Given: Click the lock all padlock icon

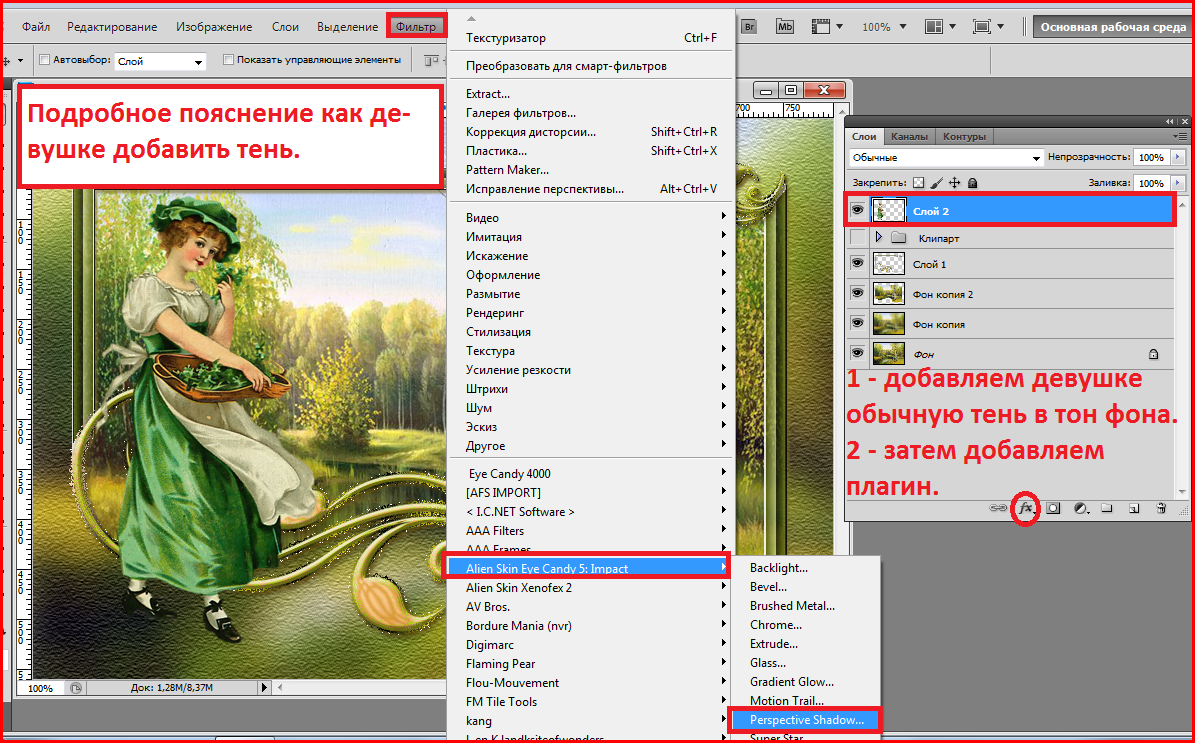Looking at the screenshot, I should click(x=972, y=183).
